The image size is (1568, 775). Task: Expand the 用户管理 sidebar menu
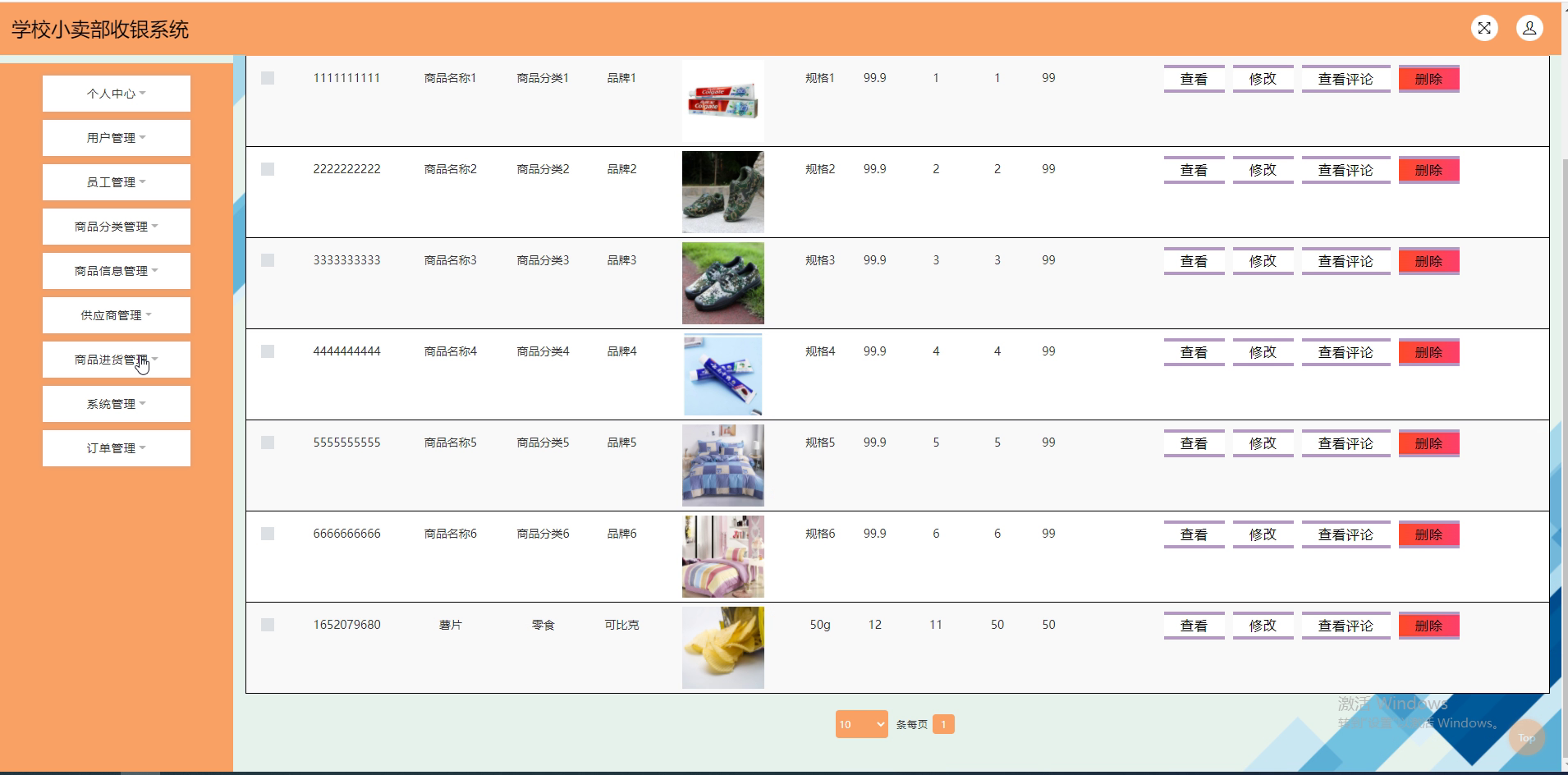(x=117, y=138)
